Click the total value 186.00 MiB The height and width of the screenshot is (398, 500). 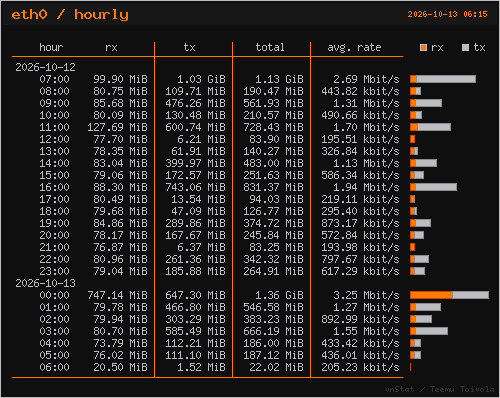point(273,343)
